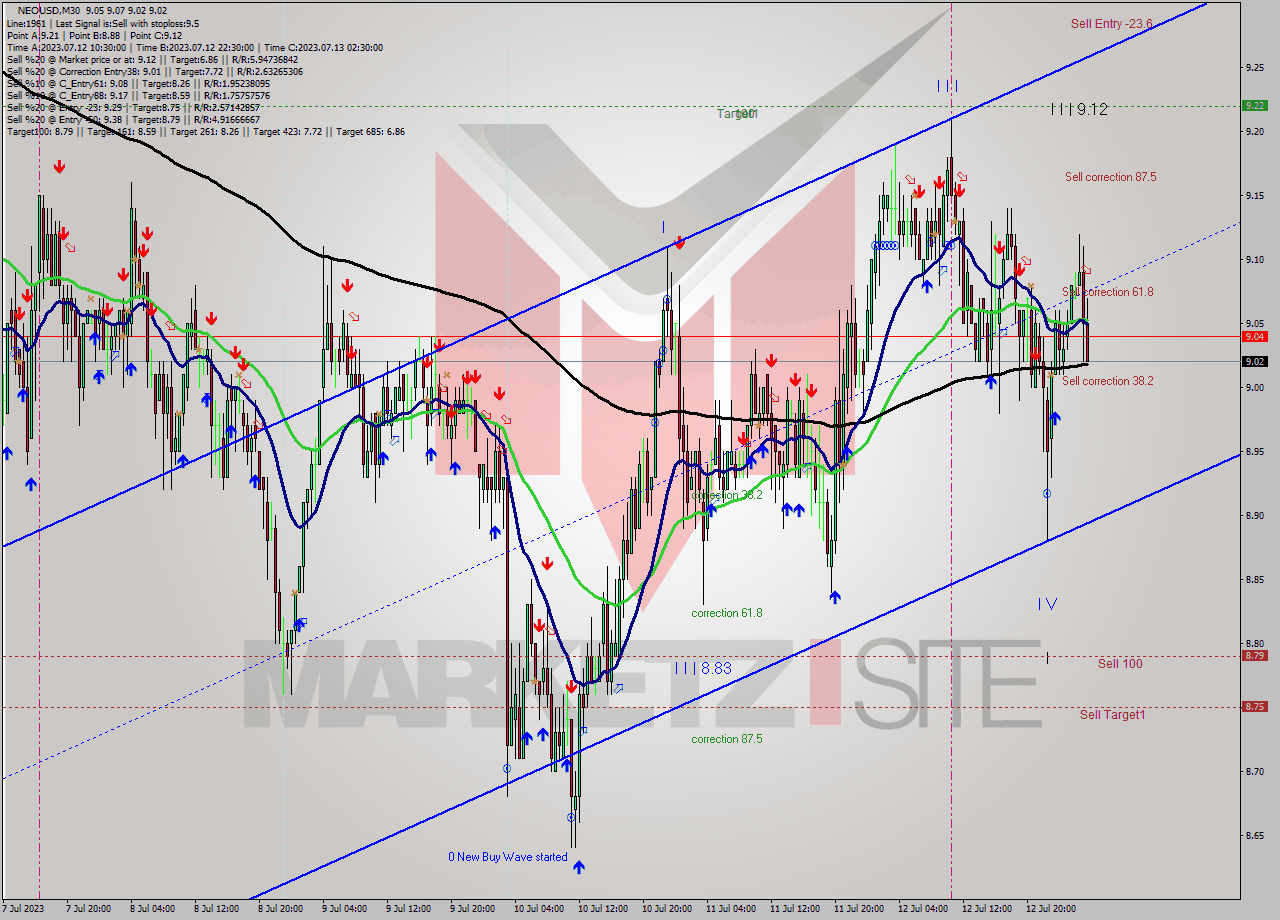Click '7 Jul 20:00' on the time axis
Screen dimensions: 1280x920
click(88, 909)
